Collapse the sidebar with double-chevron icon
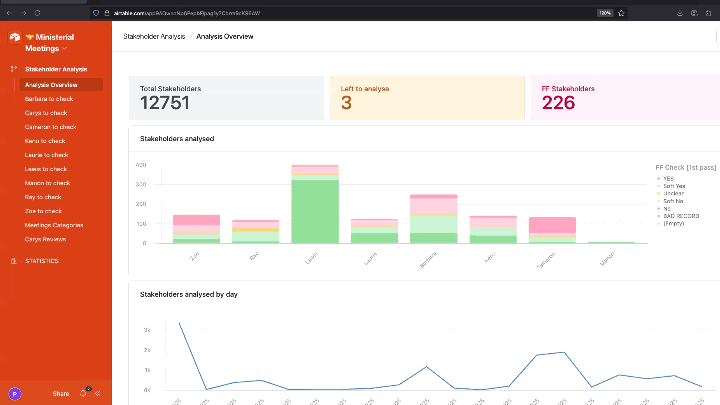 [x=98, y=394]
